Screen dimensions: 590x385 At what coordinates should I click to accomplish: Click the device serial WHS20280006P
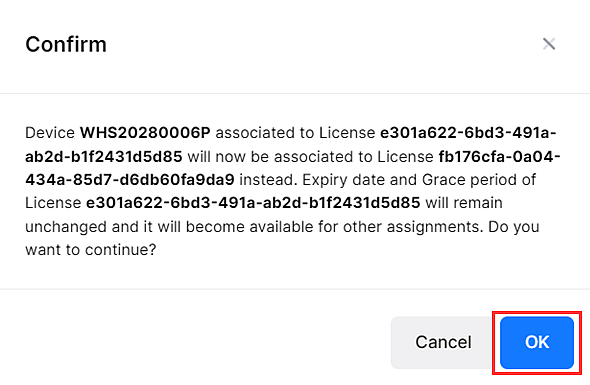coord(145,133)
